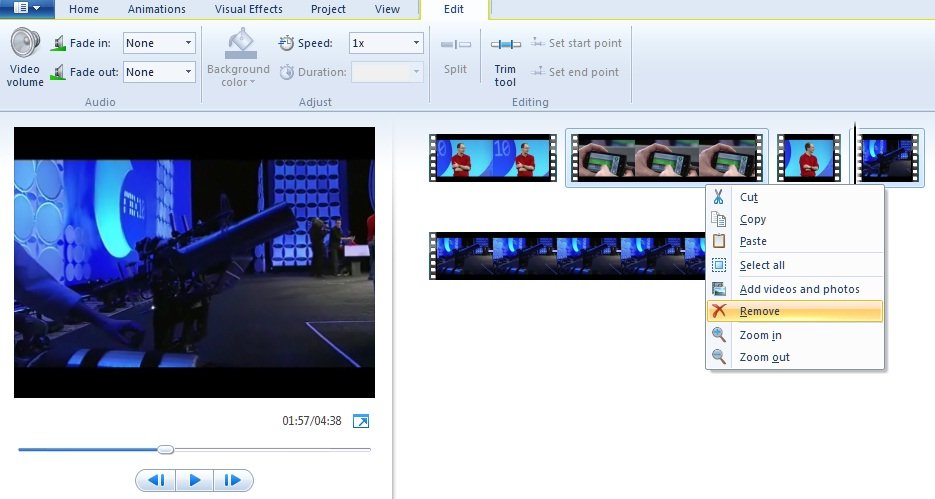Select the clip showing a handheld phone
The image size is (935, 499).
667,158
